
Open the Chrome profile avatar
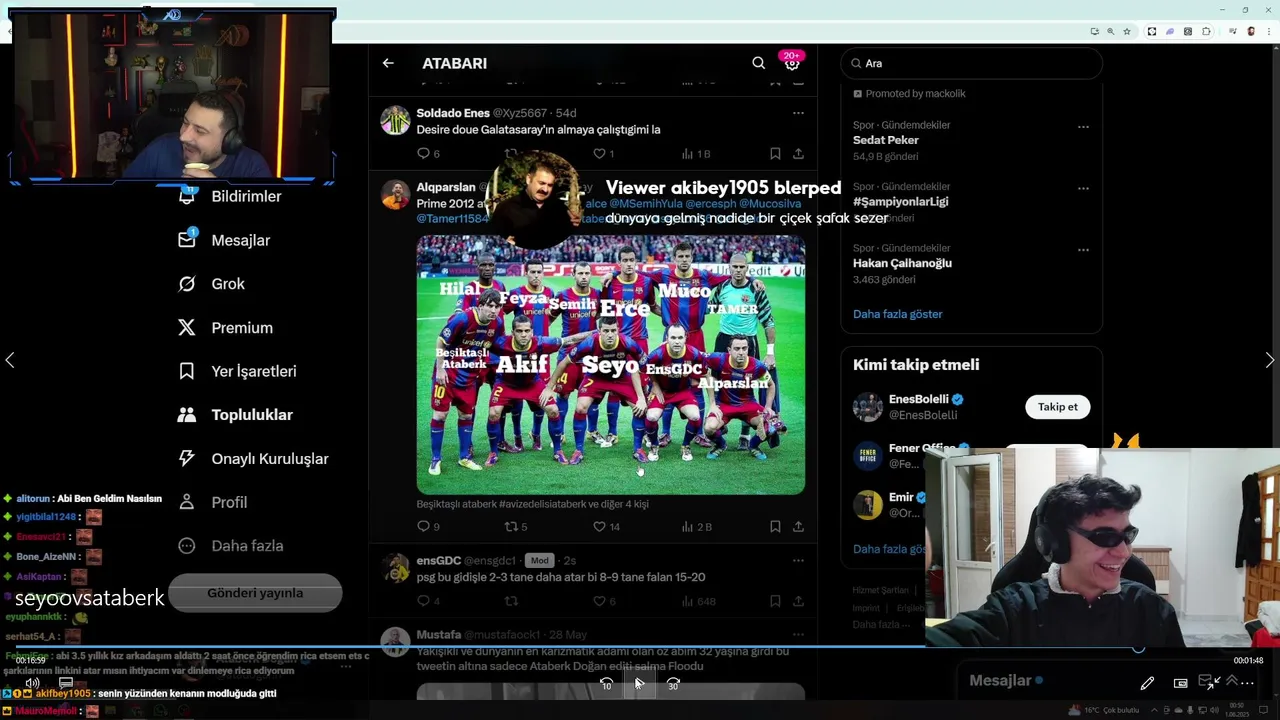click(x=1249, y=32)
